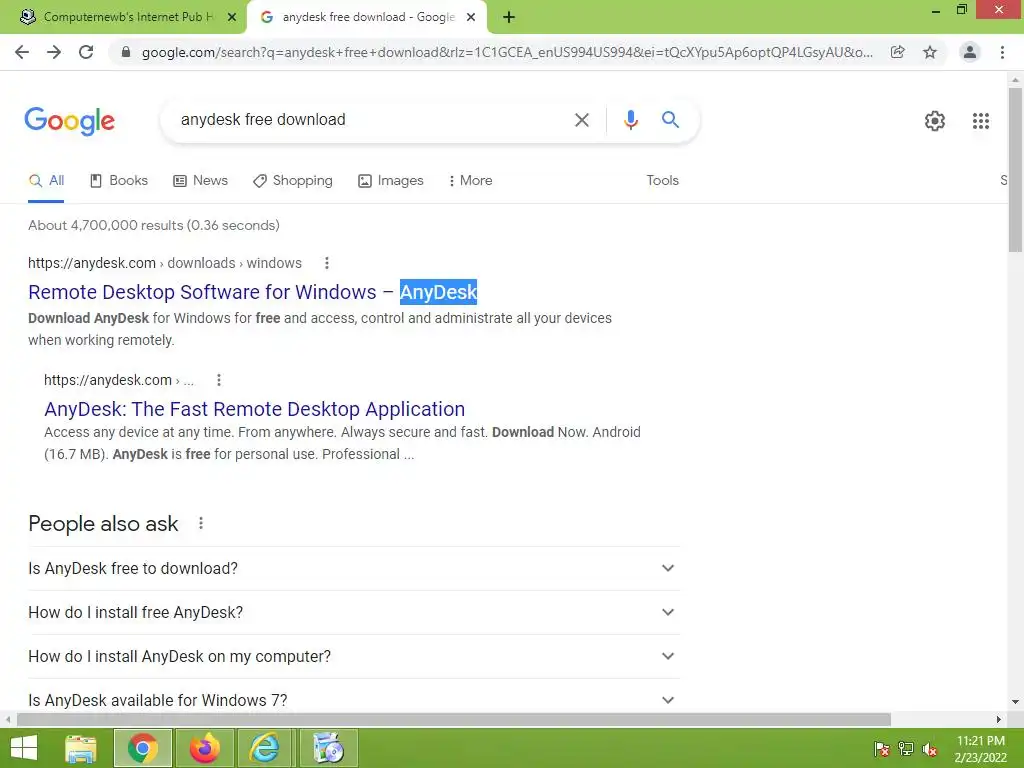Select the anydesk free download browser tab
The width and height of the screenshot is (1024, 768).
coord(366,18)
